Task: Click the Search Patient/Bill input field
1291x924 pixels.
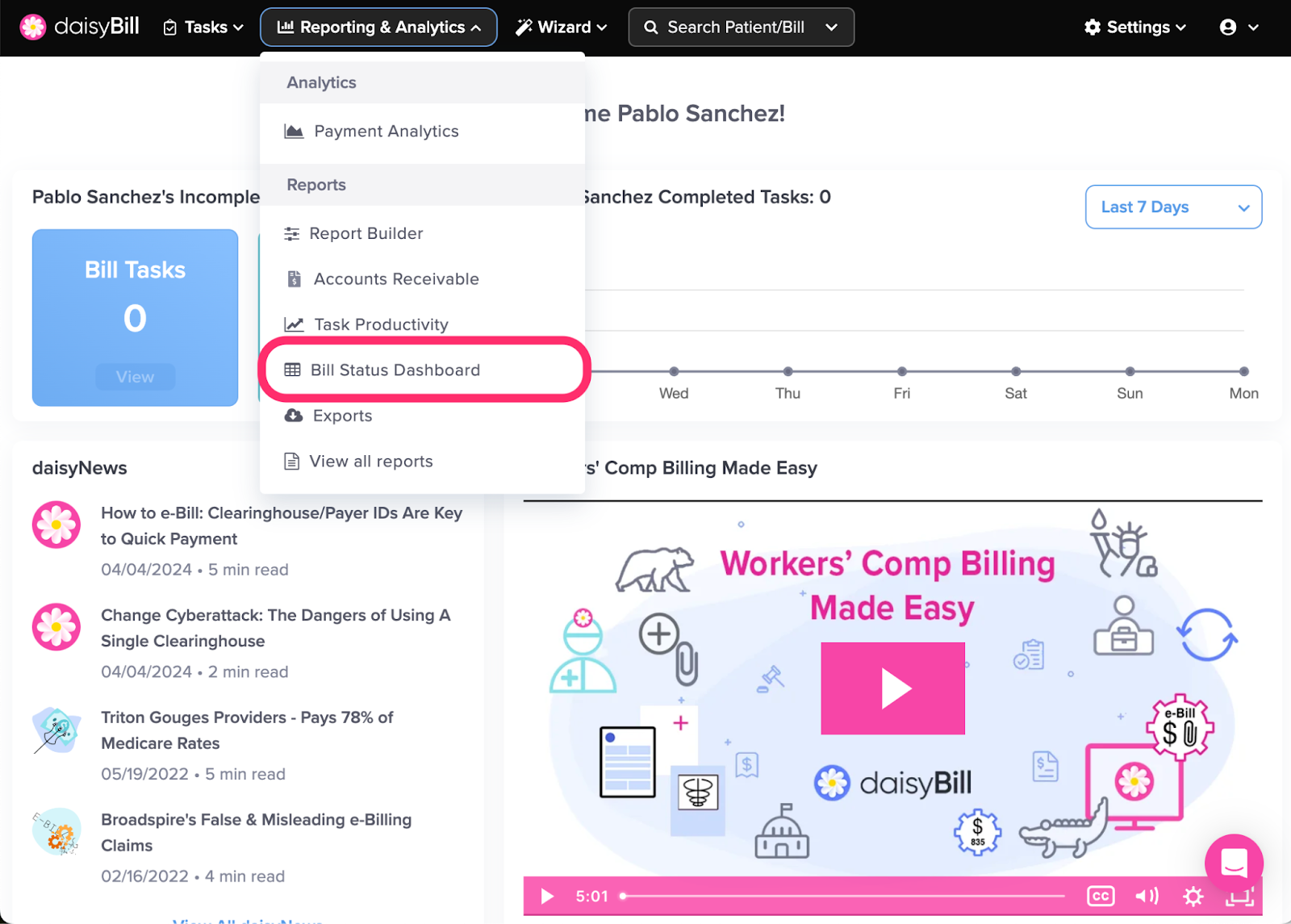Action: point(730,27)
